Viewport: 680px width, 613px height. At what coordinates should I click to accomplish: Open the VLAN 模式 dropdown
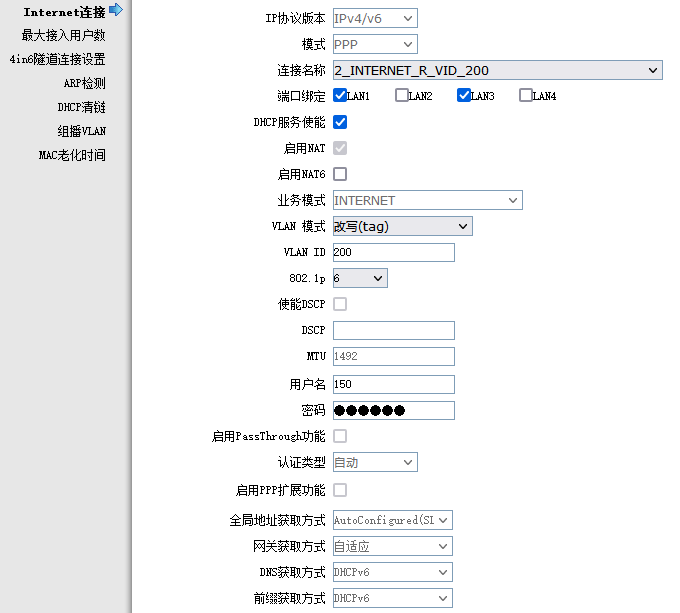coord(402,227)
